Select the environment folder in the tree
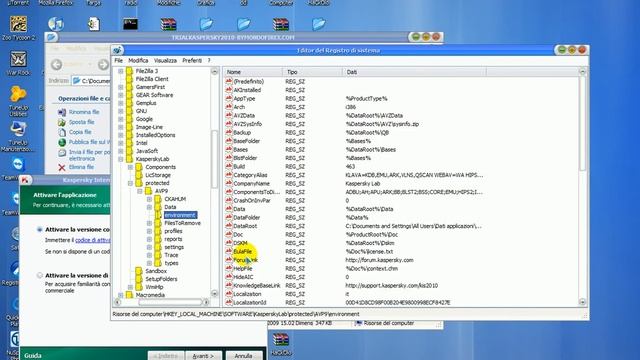 click(x=180, y=215)
